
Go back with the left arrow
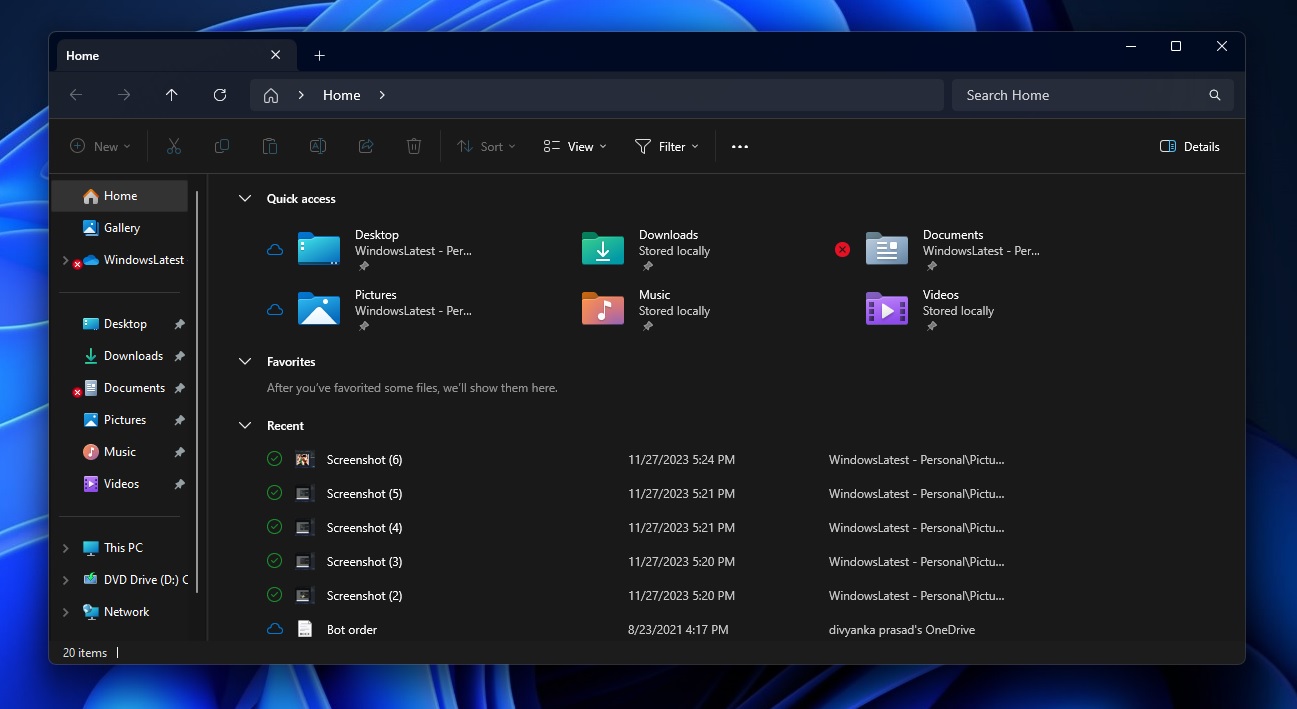[76, 95]
